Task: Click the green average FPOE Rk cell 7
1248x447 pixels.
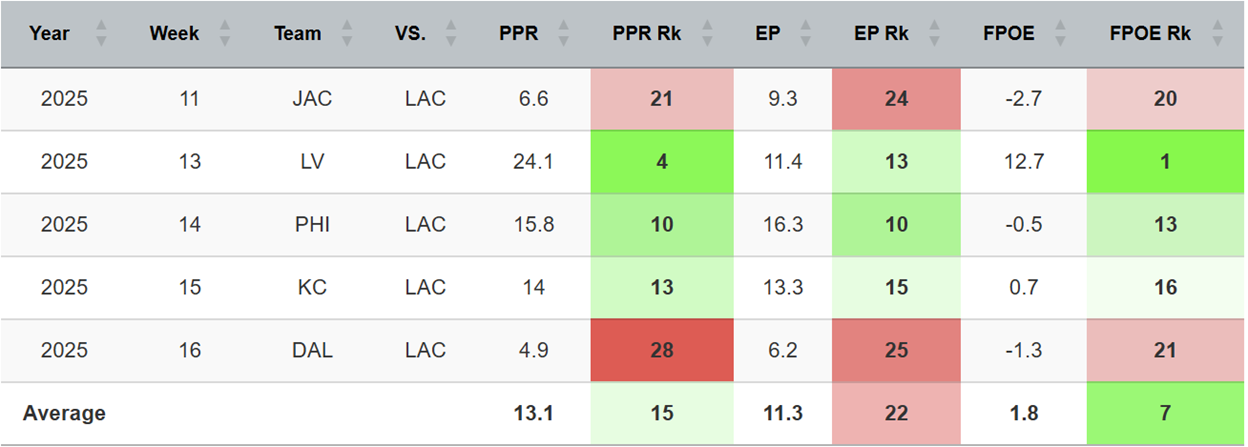Action: 1165,413
